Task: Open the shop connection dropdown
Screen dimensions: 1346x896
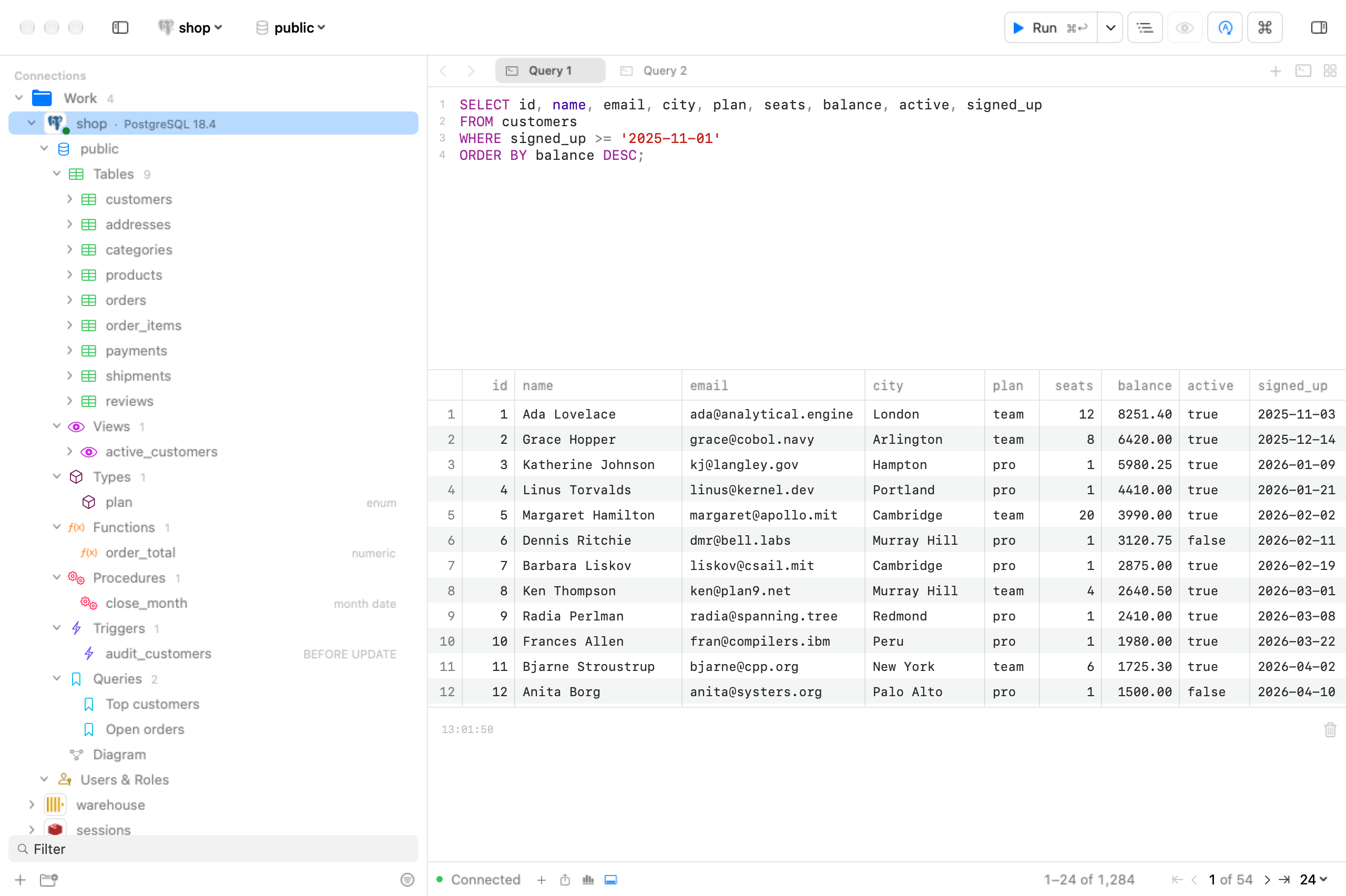Action: 190,27
